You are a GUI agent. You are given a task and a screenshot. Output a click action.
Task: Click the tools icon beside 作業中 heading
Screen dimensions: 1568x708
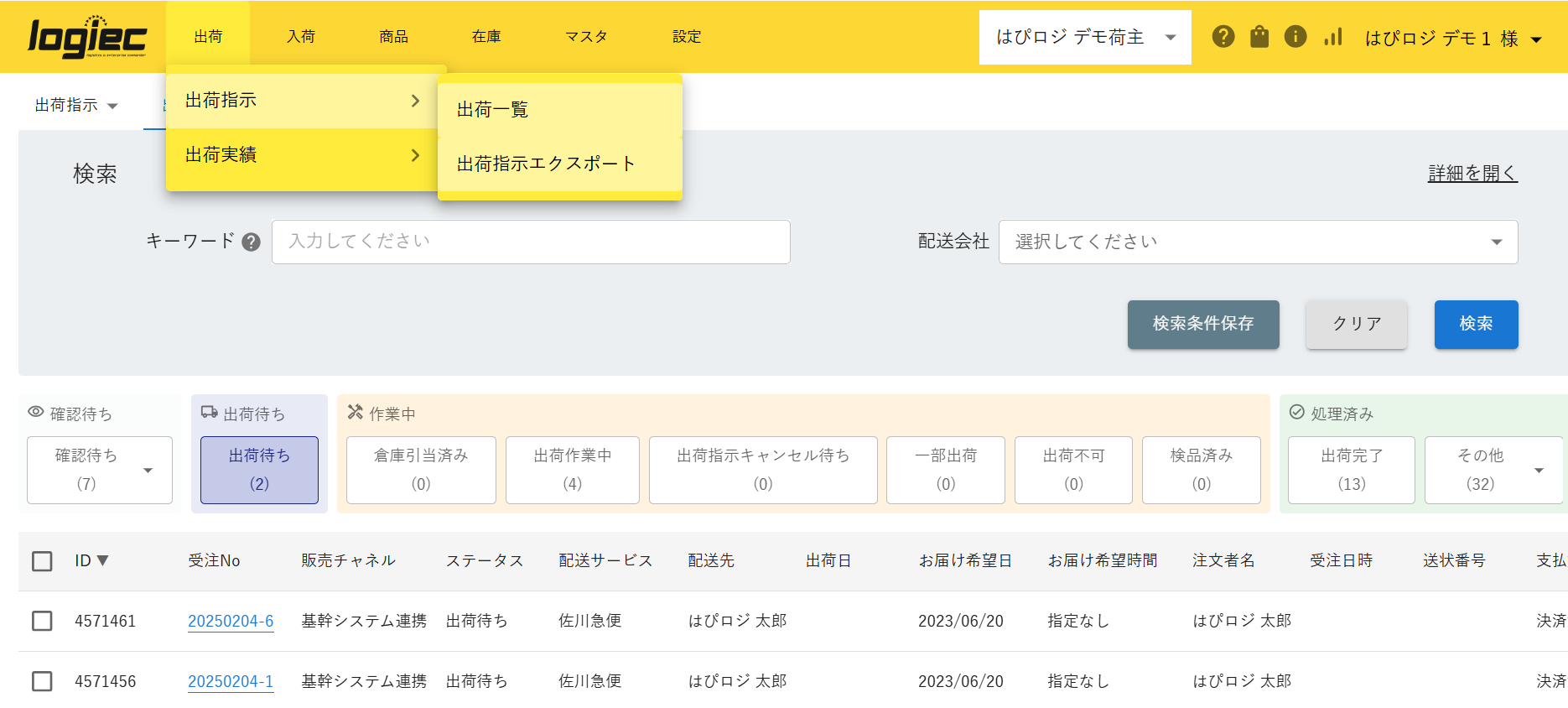pos(356,412)
